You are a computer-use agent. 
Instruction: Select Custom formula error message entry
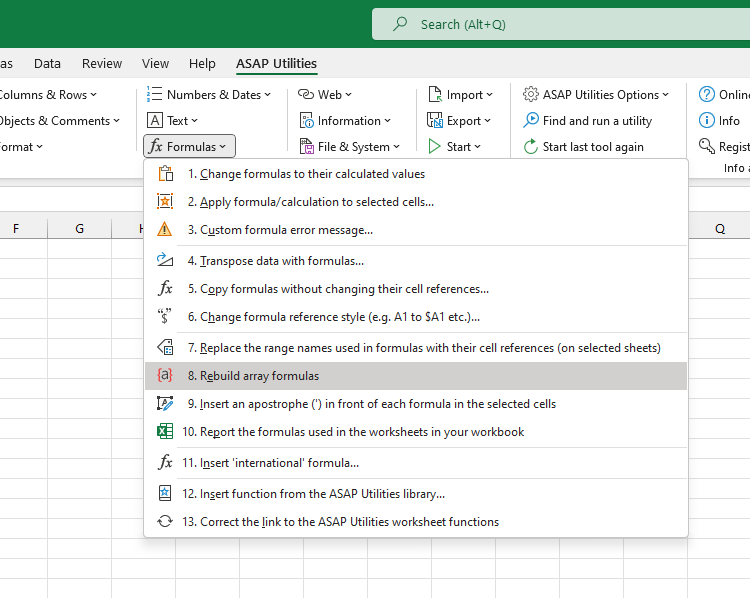point(416,230)
